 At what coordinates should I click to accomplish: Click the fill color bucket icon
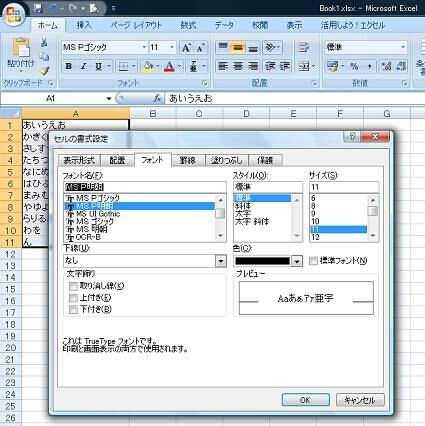[x=148, y=67]
